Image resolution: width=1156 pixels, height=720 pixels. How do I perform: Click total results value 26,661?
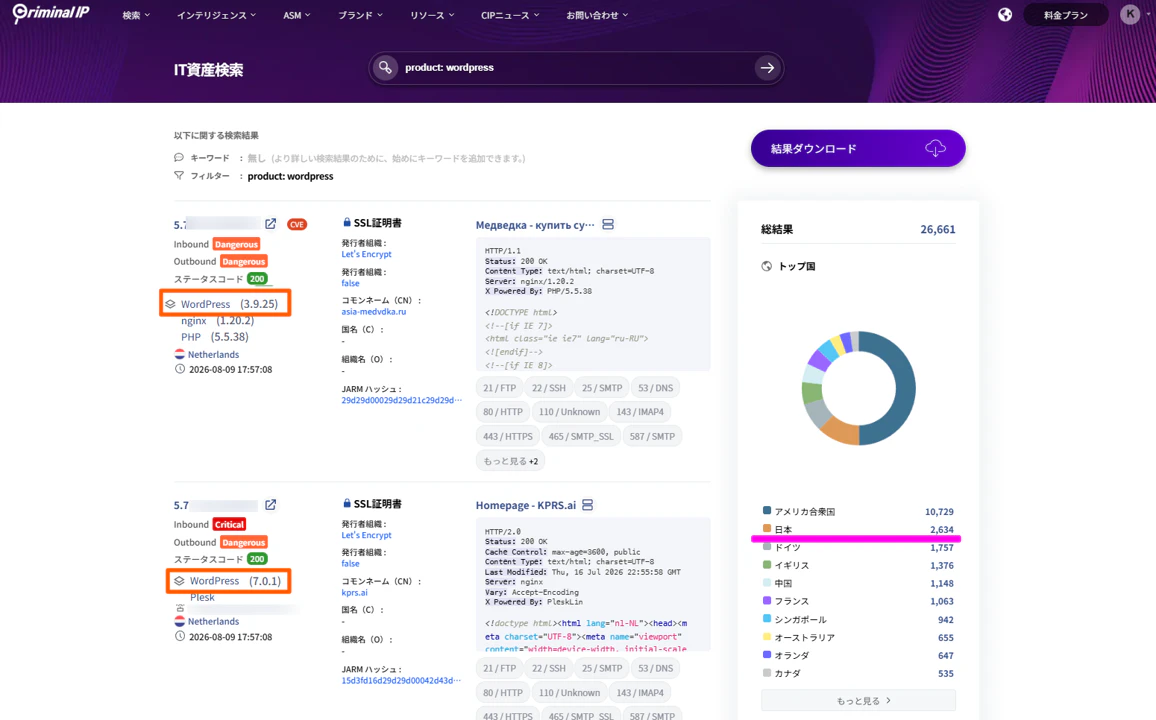937,229
